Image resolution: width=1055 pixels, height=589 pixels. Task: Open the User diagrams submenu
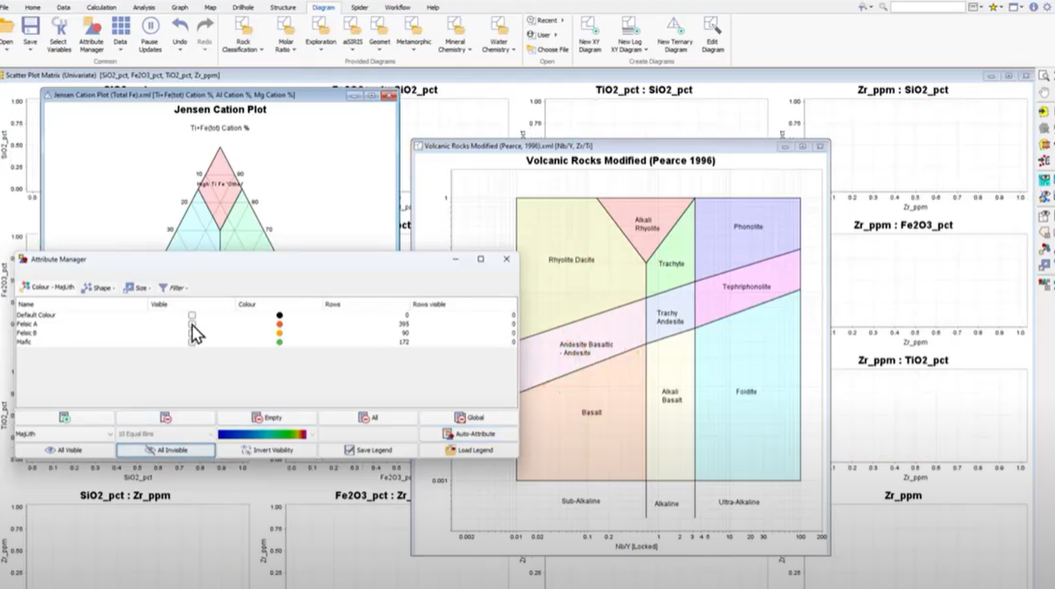coord(542,34)
